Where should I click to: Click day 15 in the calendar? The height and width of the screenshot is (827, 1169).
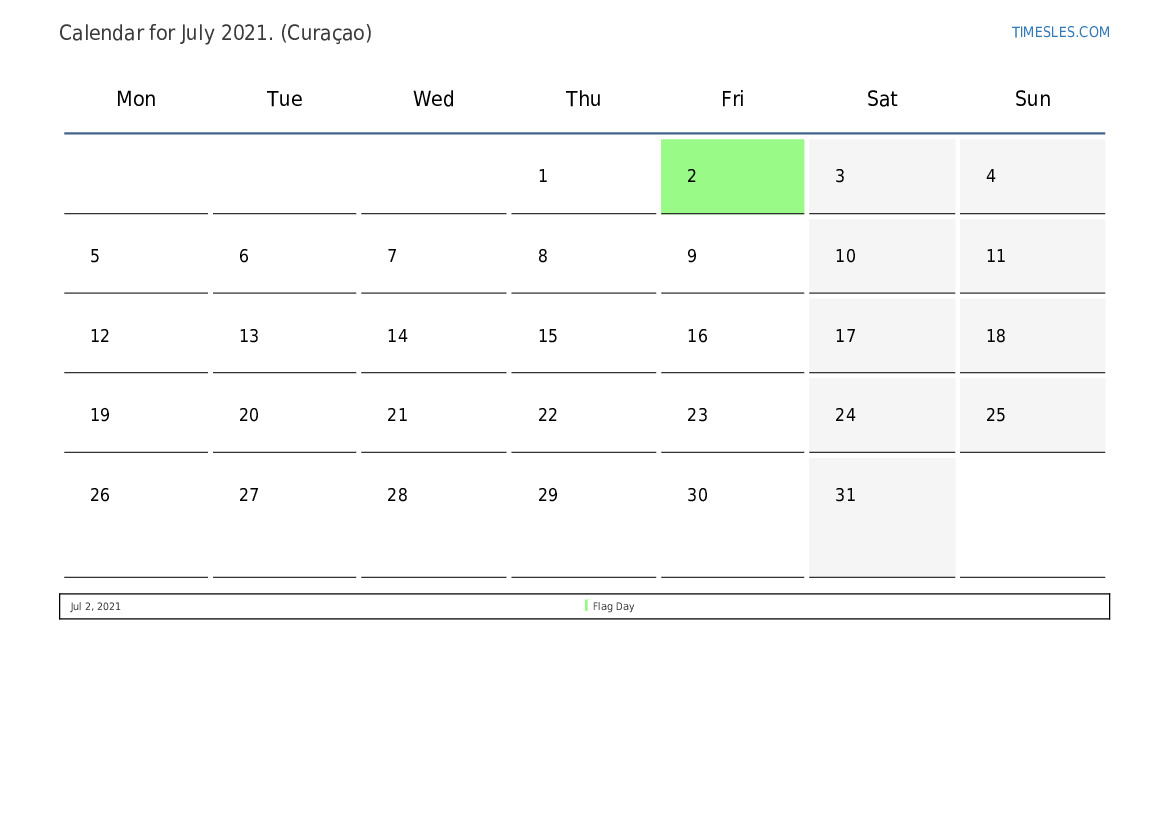(x=583, y=336)
